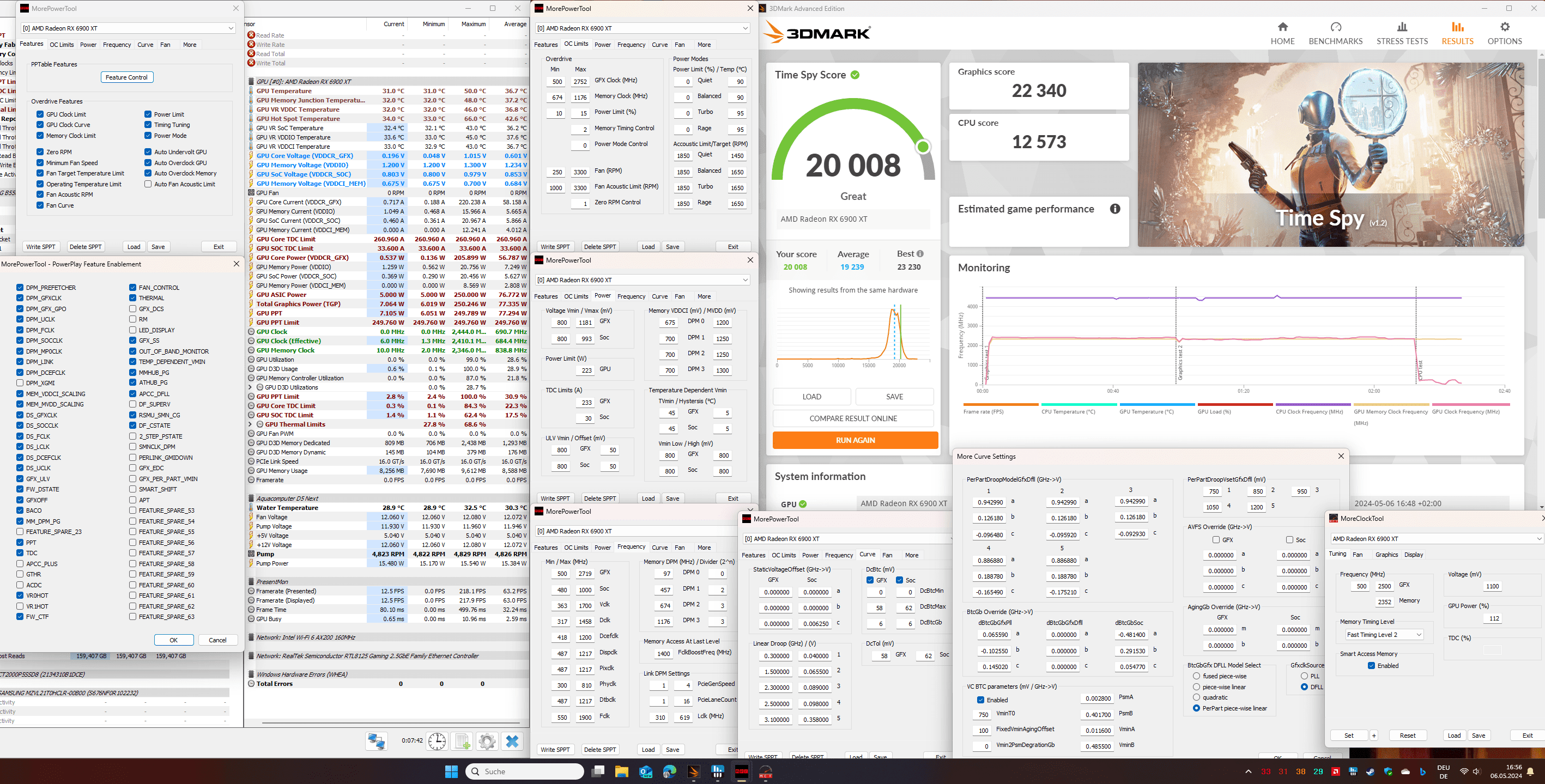Click HWiNFO blue X close sensors icon
This screenshot has width=1545, height=784.
point(512,741)
